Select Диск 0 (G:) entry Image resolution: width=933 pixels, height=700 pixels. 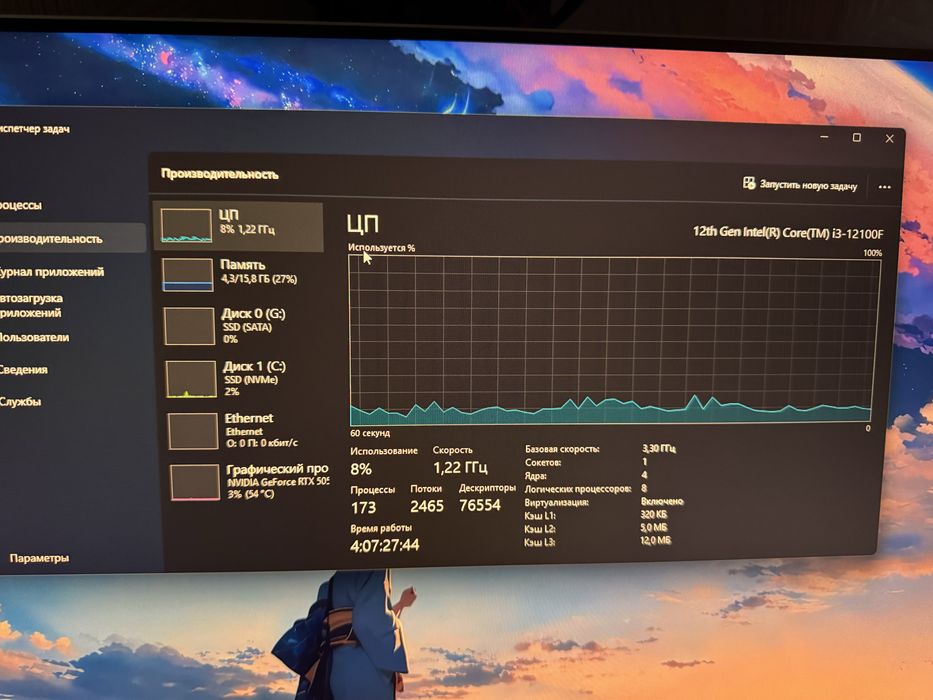pos(242,326)
